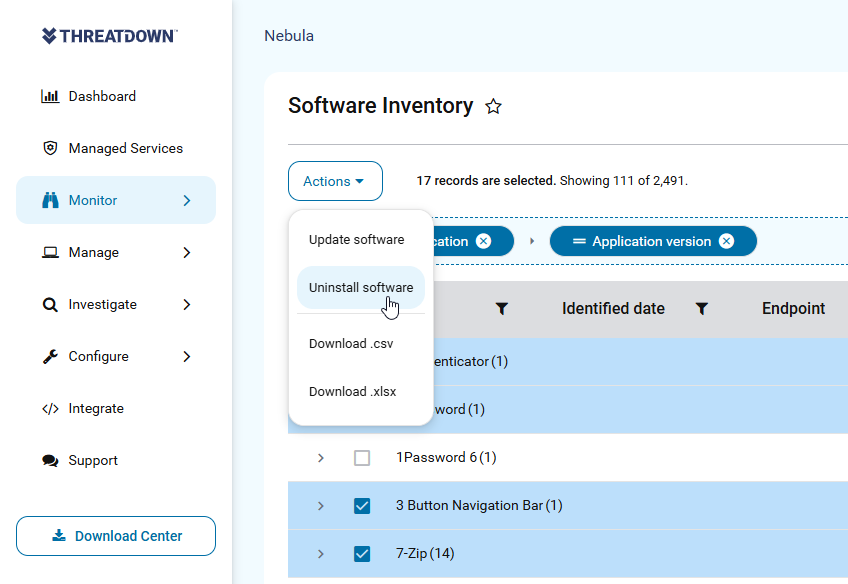Open the Support section

92,461
